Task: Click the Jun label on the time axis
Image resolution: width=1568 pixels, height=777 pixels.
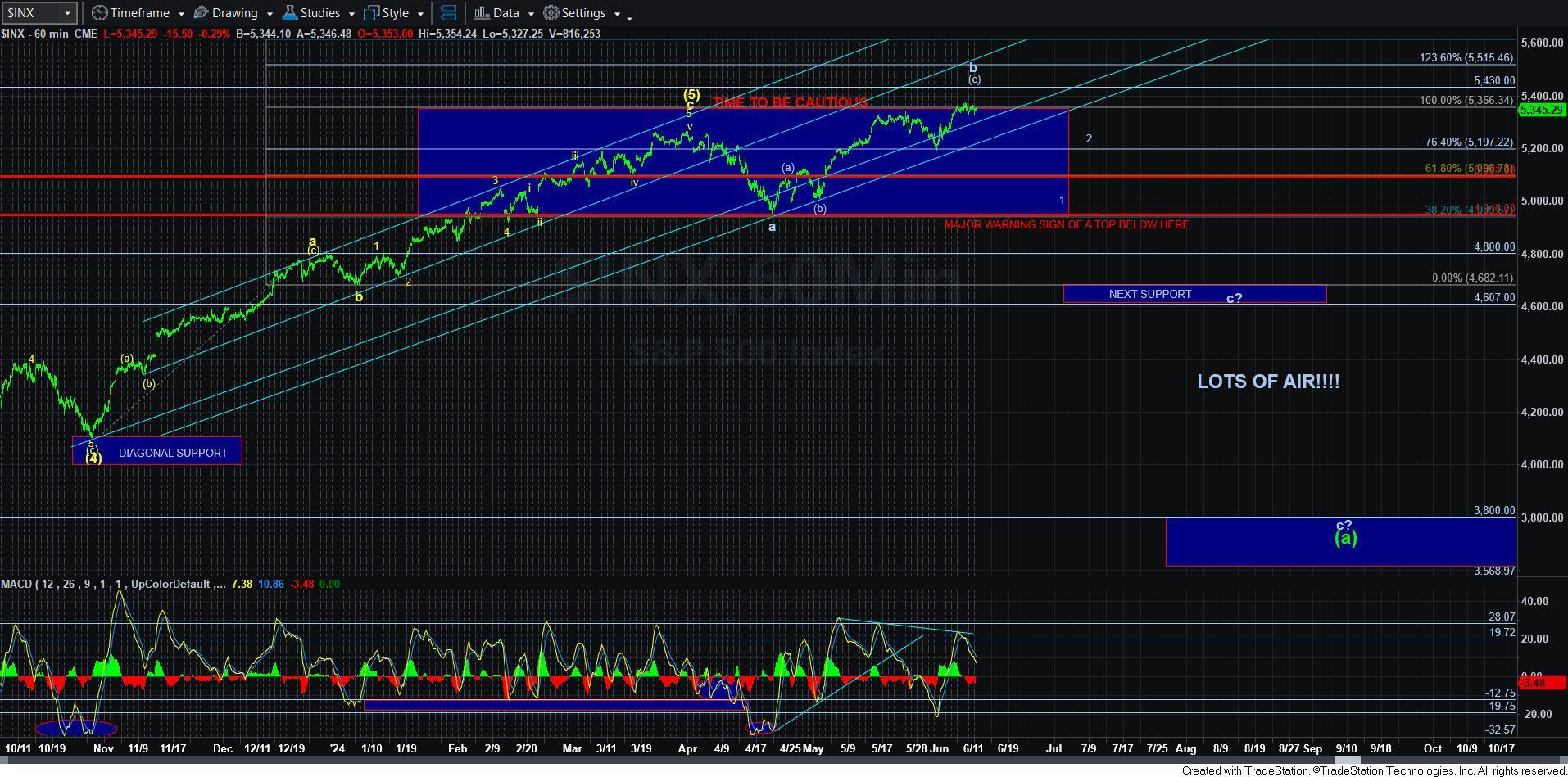Action: [x=940, y=748]
